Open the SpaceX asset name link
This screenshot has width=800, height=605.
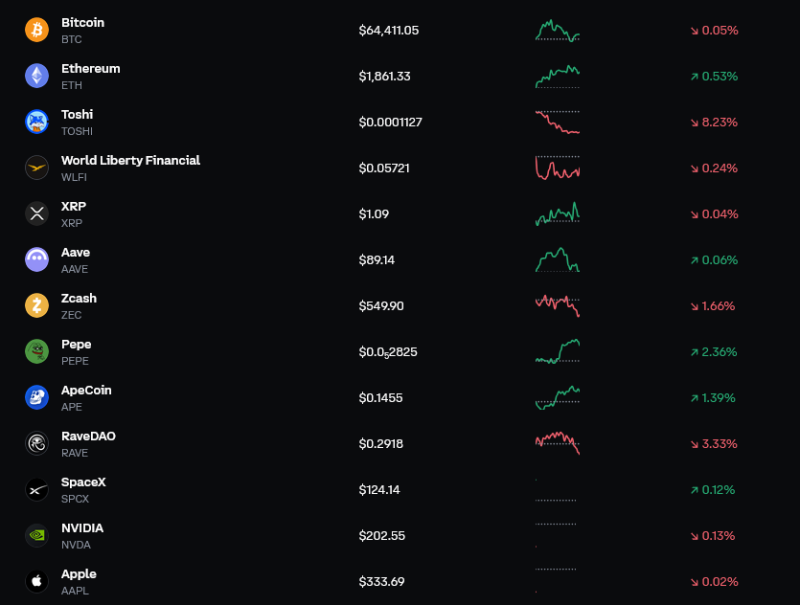point(84,483)
